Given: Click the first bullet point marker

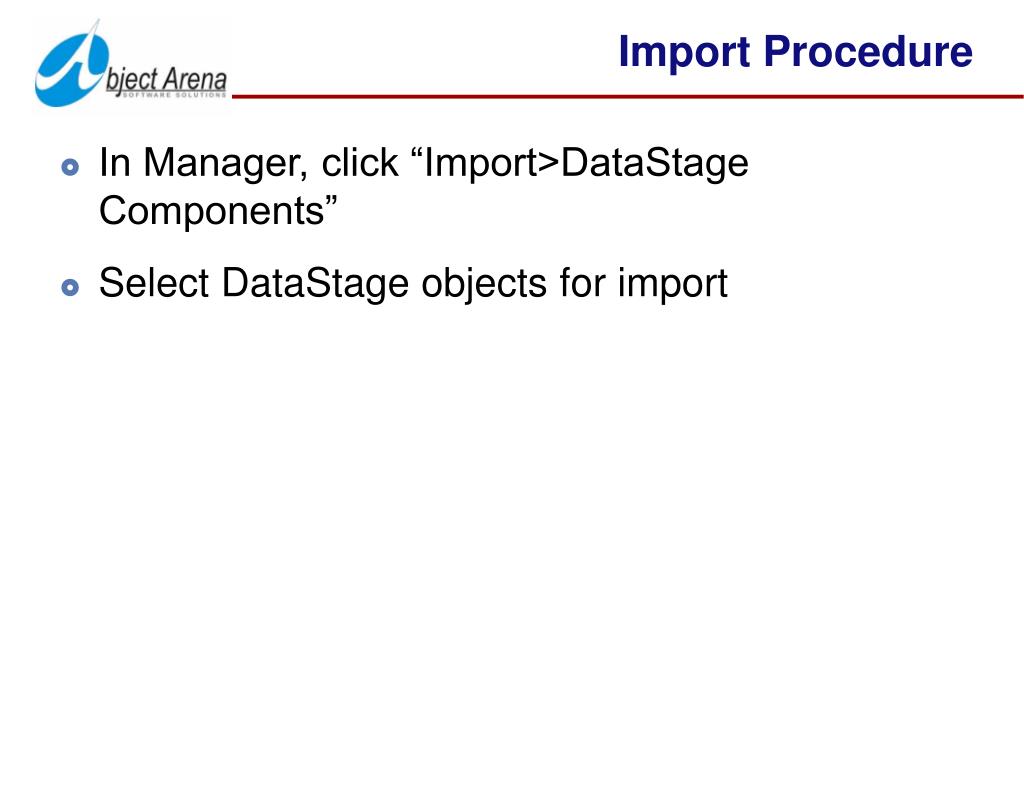Looking at the screenshot, I should (x=70, y=167).
